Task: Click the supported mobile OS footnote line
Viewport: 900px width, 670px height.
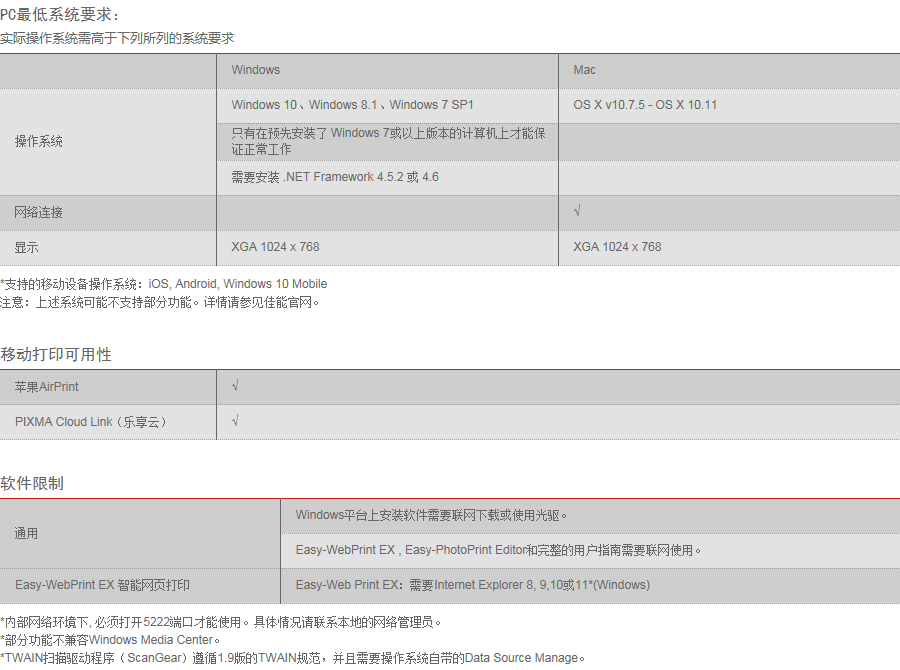Action: [x=164, y=284]
